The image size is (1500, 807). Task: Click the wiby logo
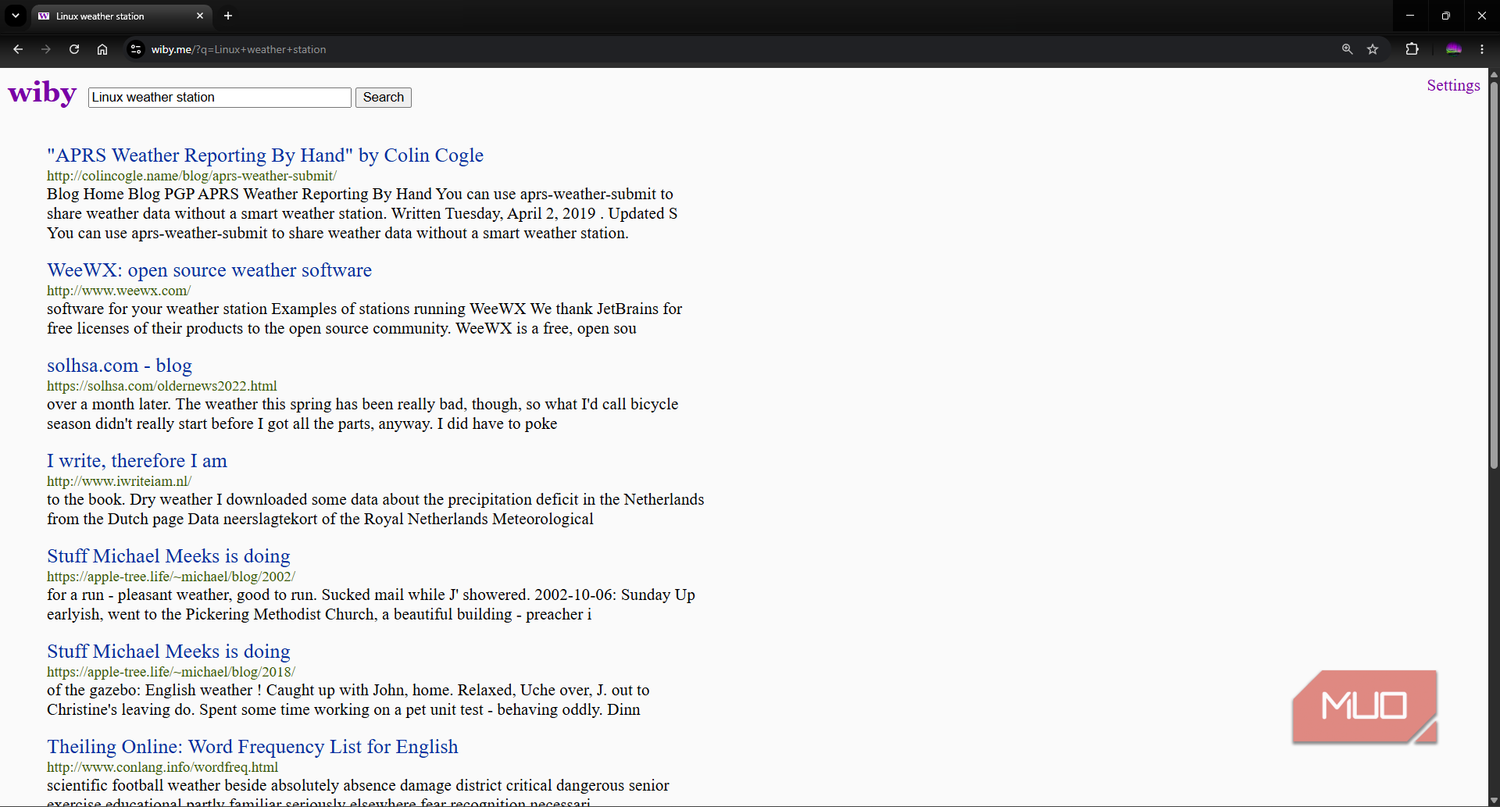(x=42, y=94)
